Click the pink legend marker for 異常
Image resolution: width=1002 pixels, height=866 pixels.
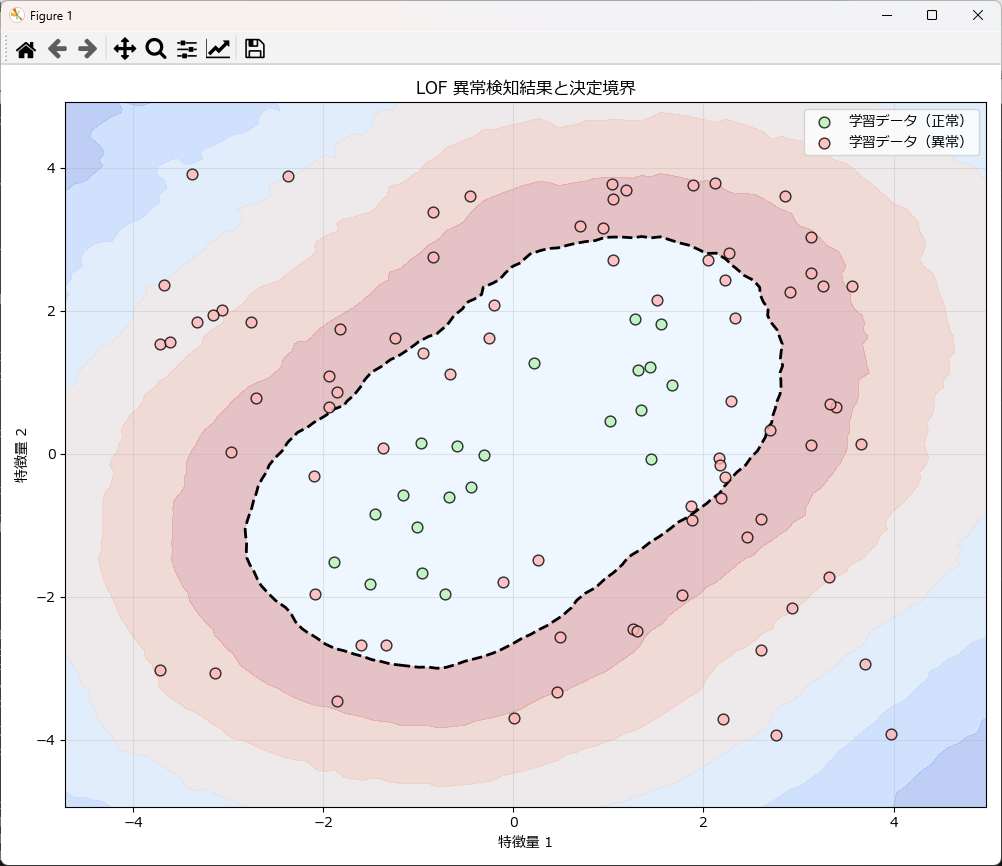tap(824, 142)
